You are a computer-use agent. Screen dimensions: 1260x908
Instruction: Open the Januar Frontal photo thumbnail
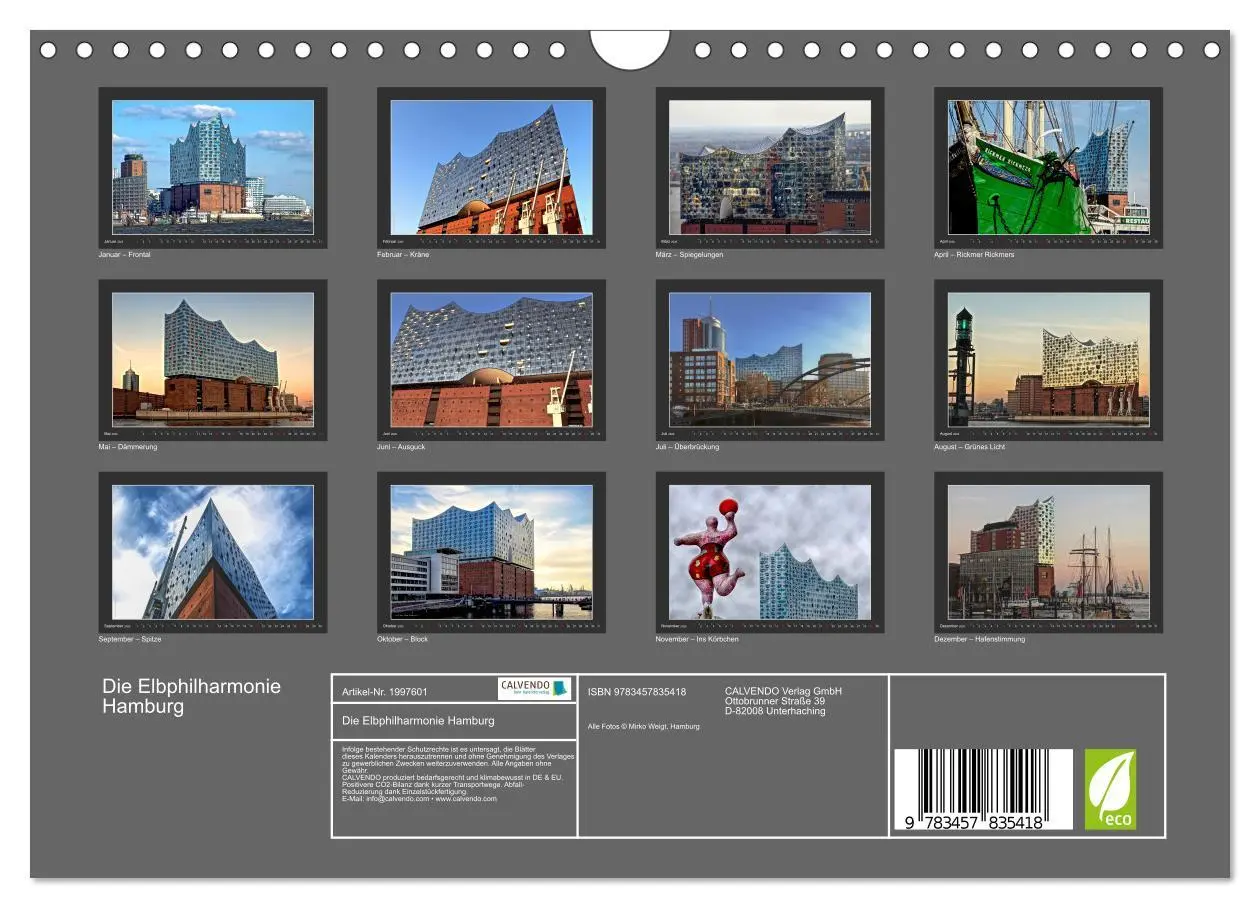click(x=213, y=168)
